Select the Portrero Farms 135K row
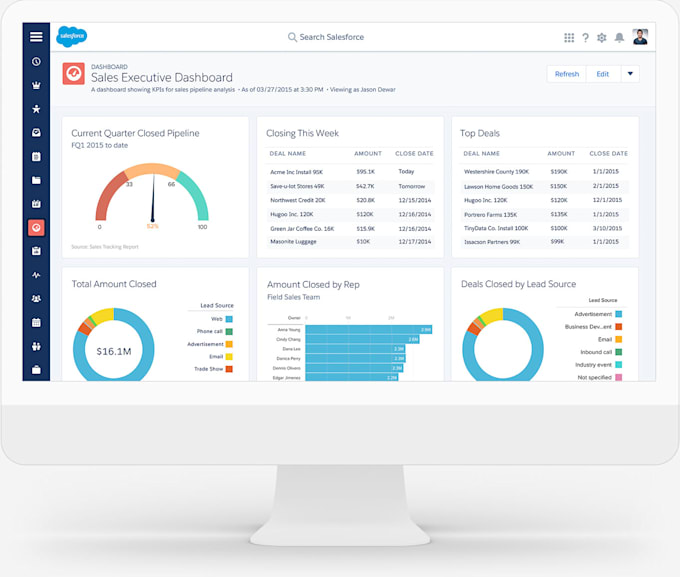This screenshot has width=680, height=577. (x=544, y=215)
